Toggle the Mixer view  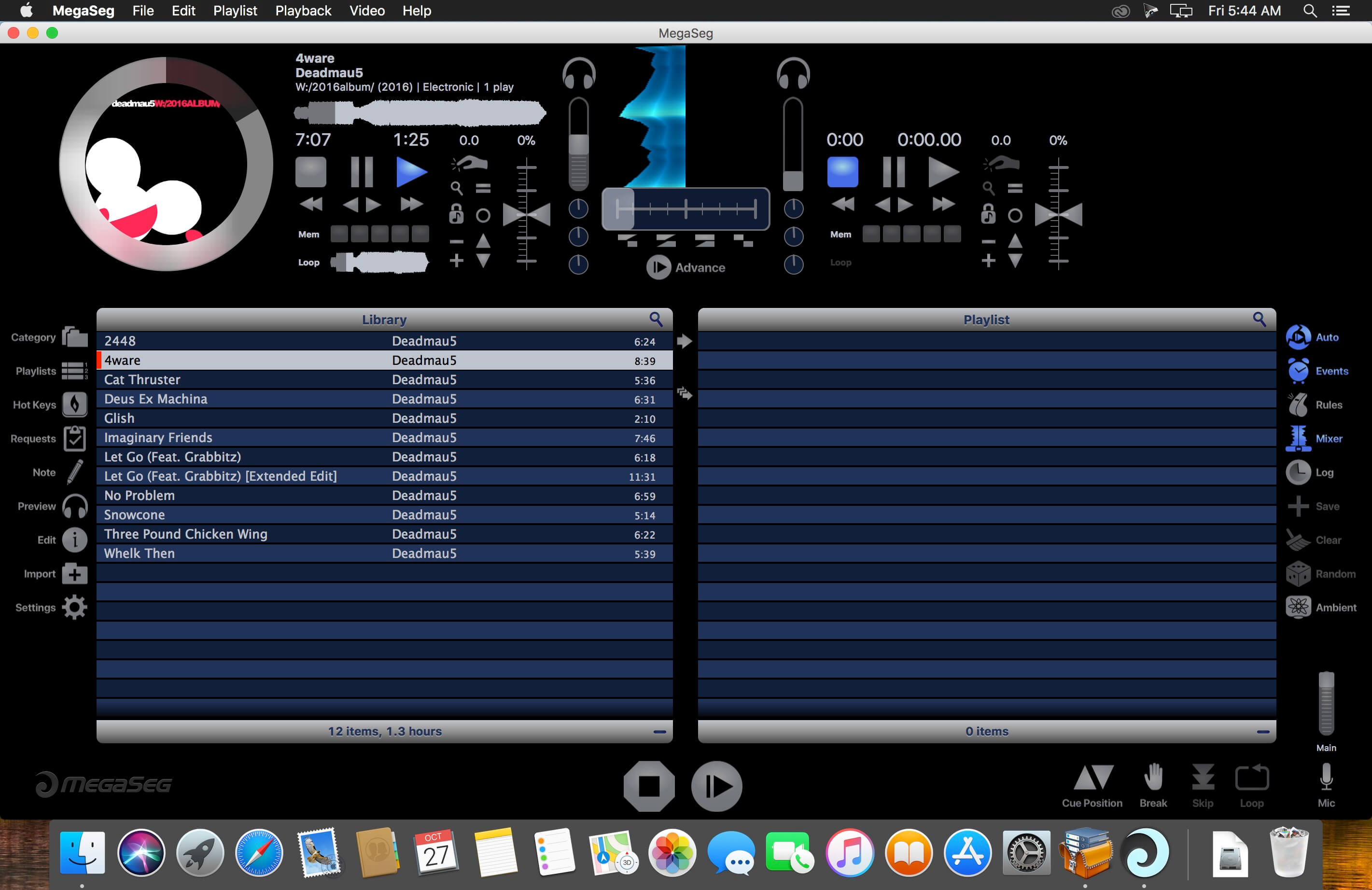1298,438
